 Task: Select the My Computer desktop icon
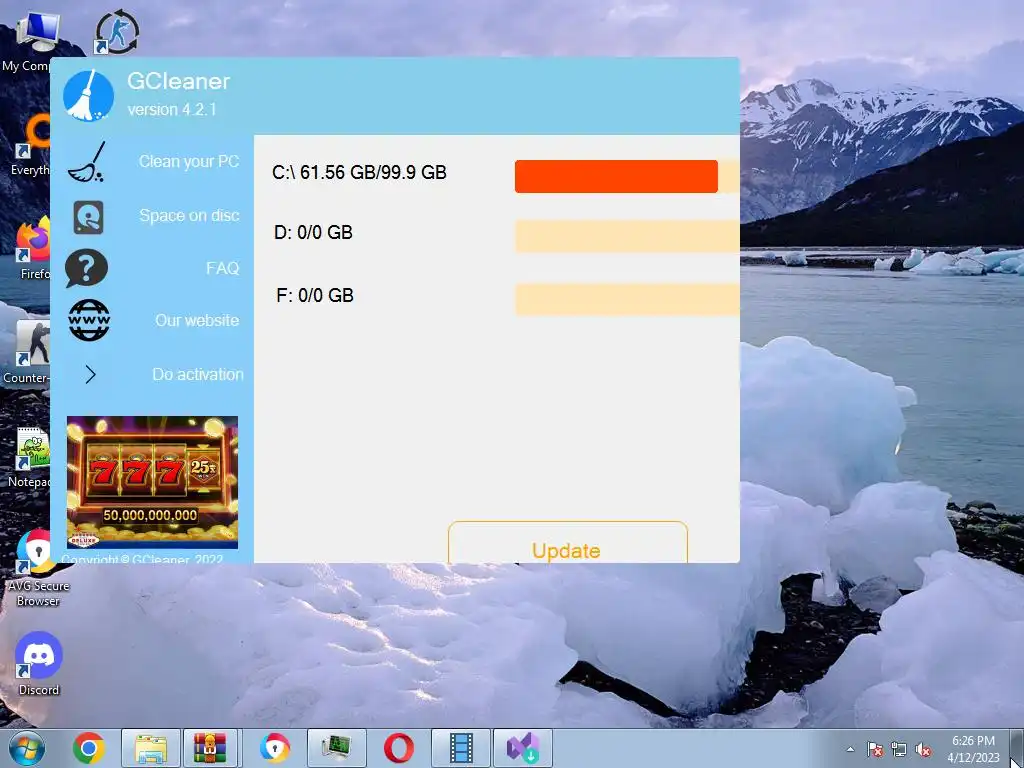33,42
